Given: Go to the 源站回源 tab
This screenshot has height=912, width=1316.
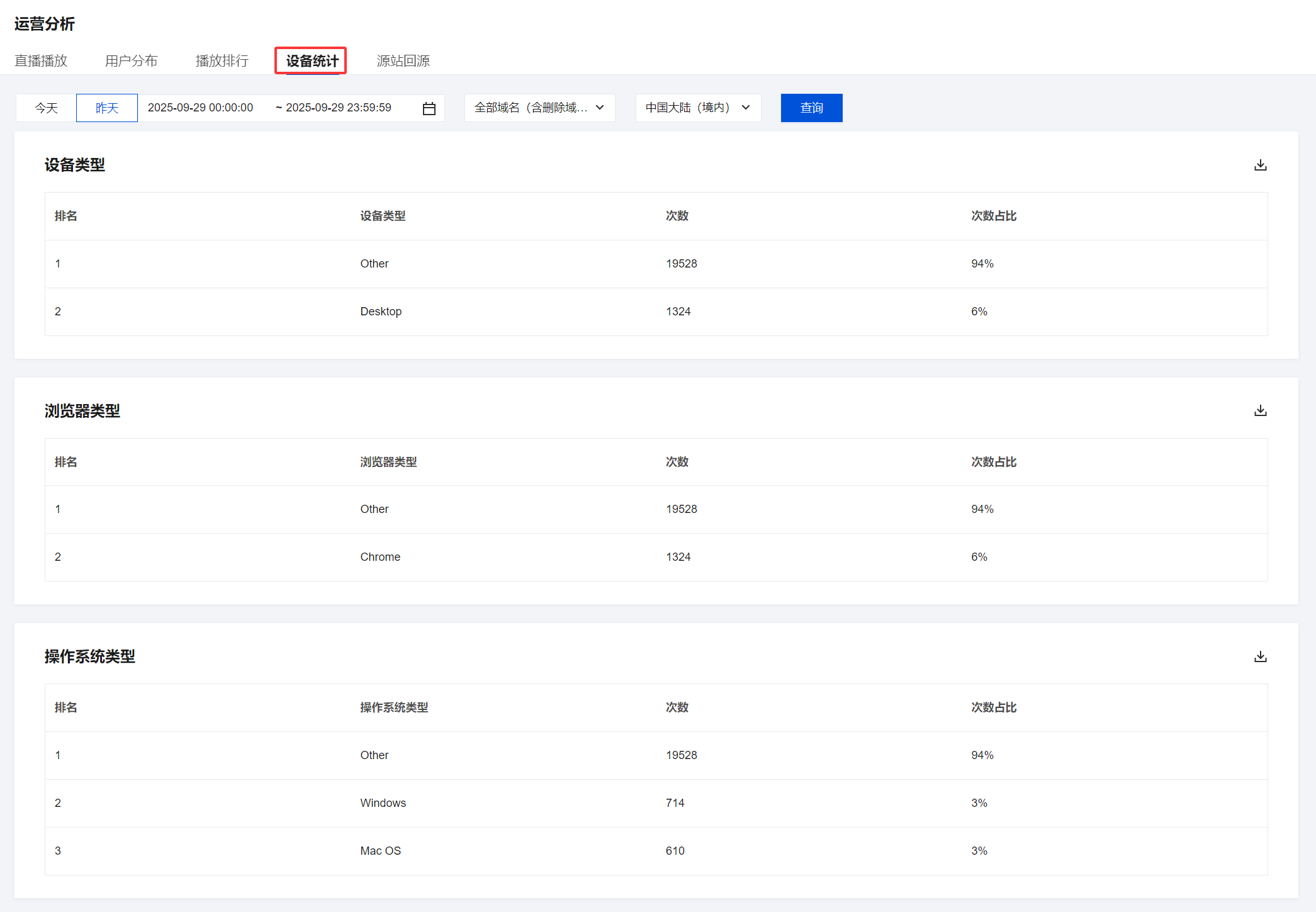Looking at the screenshot, I should 403,61.
